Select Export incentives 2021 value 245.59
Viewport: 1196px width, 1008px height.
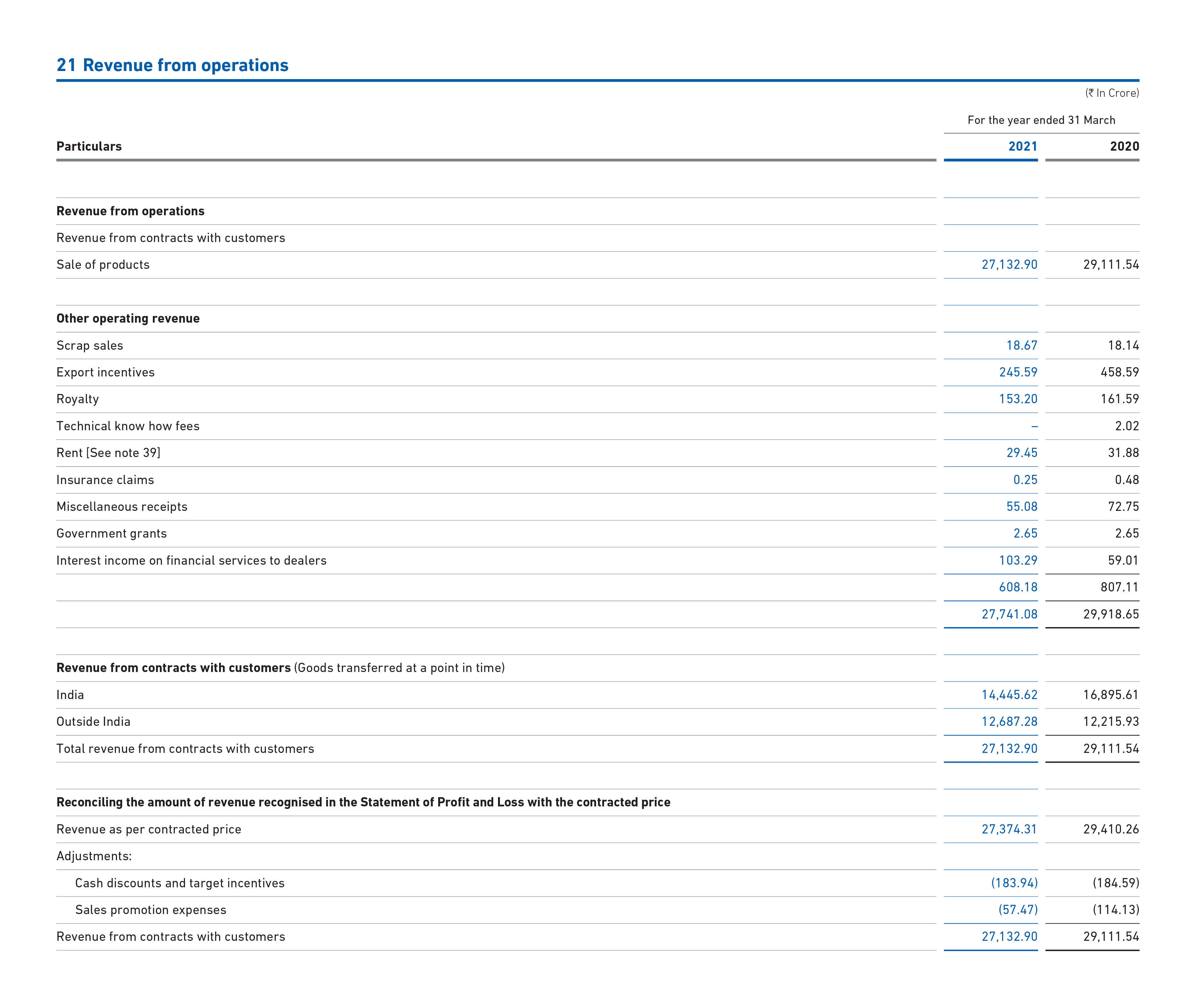[1018, 372]
